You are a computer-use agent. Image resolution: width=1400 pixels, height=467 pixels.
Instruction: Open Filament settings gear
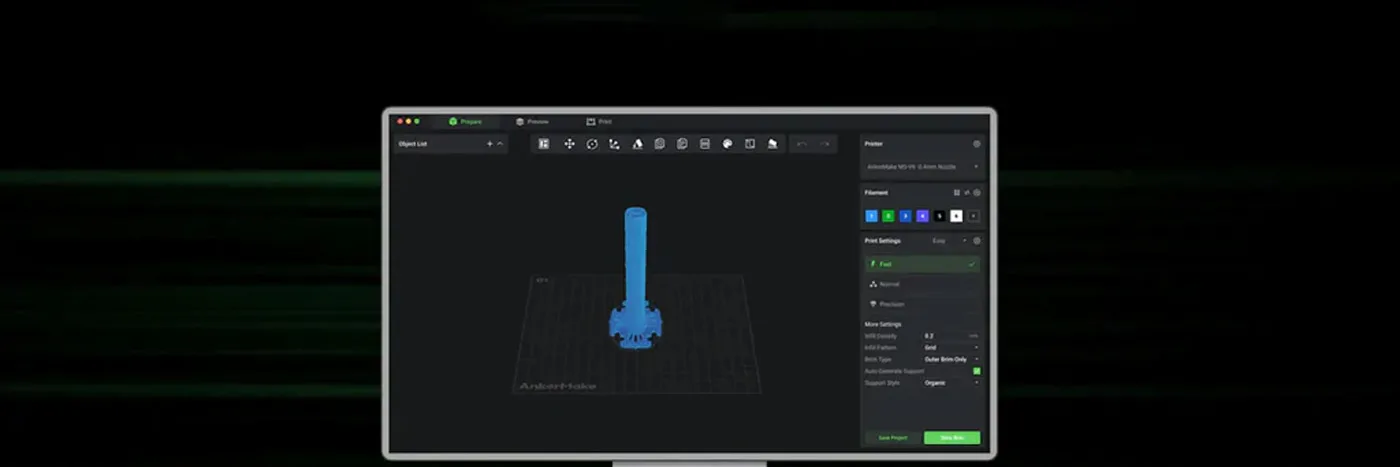977,192
